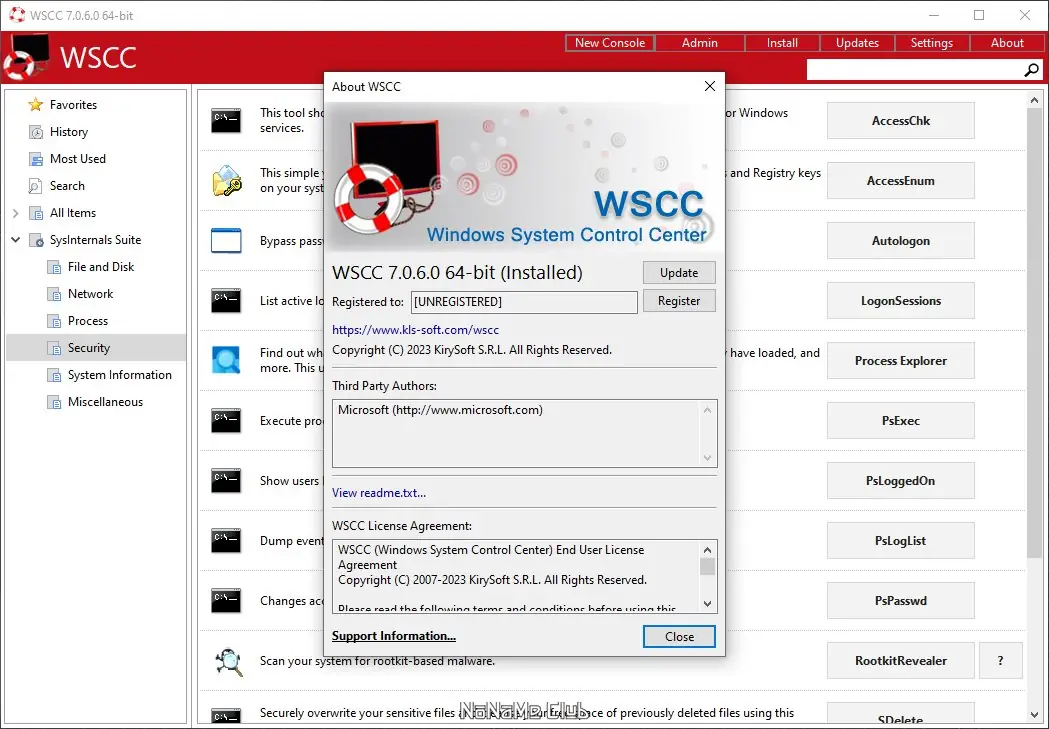The image size is (1049, 729).
Task: Click the Favorites star icon
Action: (35, 105)
